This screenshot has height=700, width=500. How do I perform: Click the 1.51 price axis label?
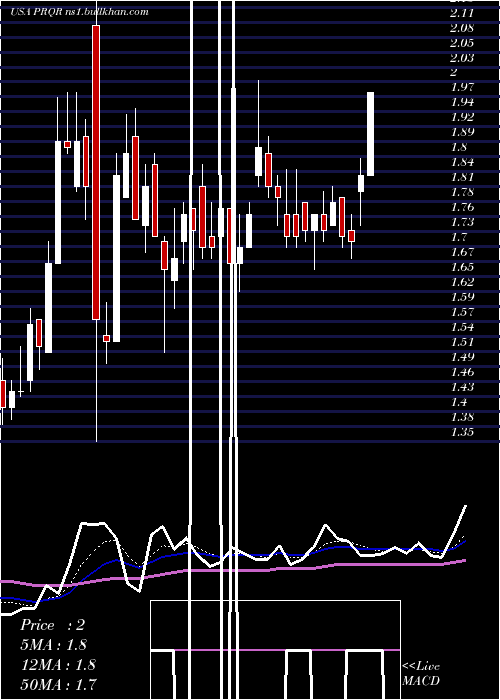click(462, 342)
